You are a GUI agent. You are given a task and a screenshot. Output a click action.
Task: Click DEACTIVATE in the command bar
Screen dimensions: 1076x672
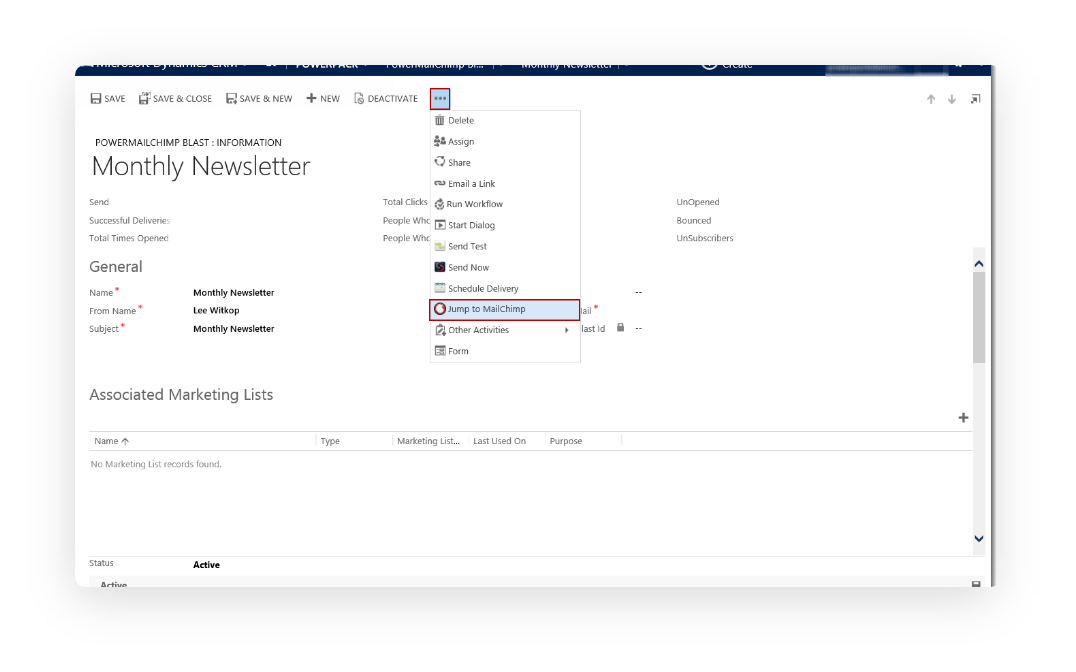386,99
